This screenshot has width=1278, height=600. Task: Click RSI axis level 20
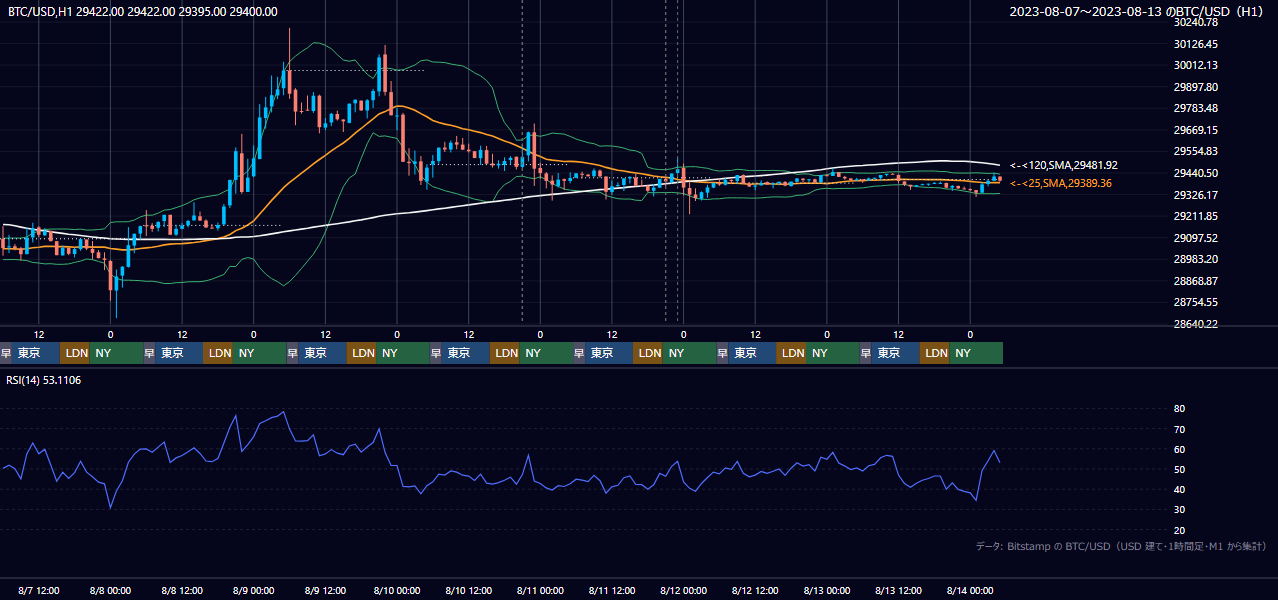[1179, 530]
